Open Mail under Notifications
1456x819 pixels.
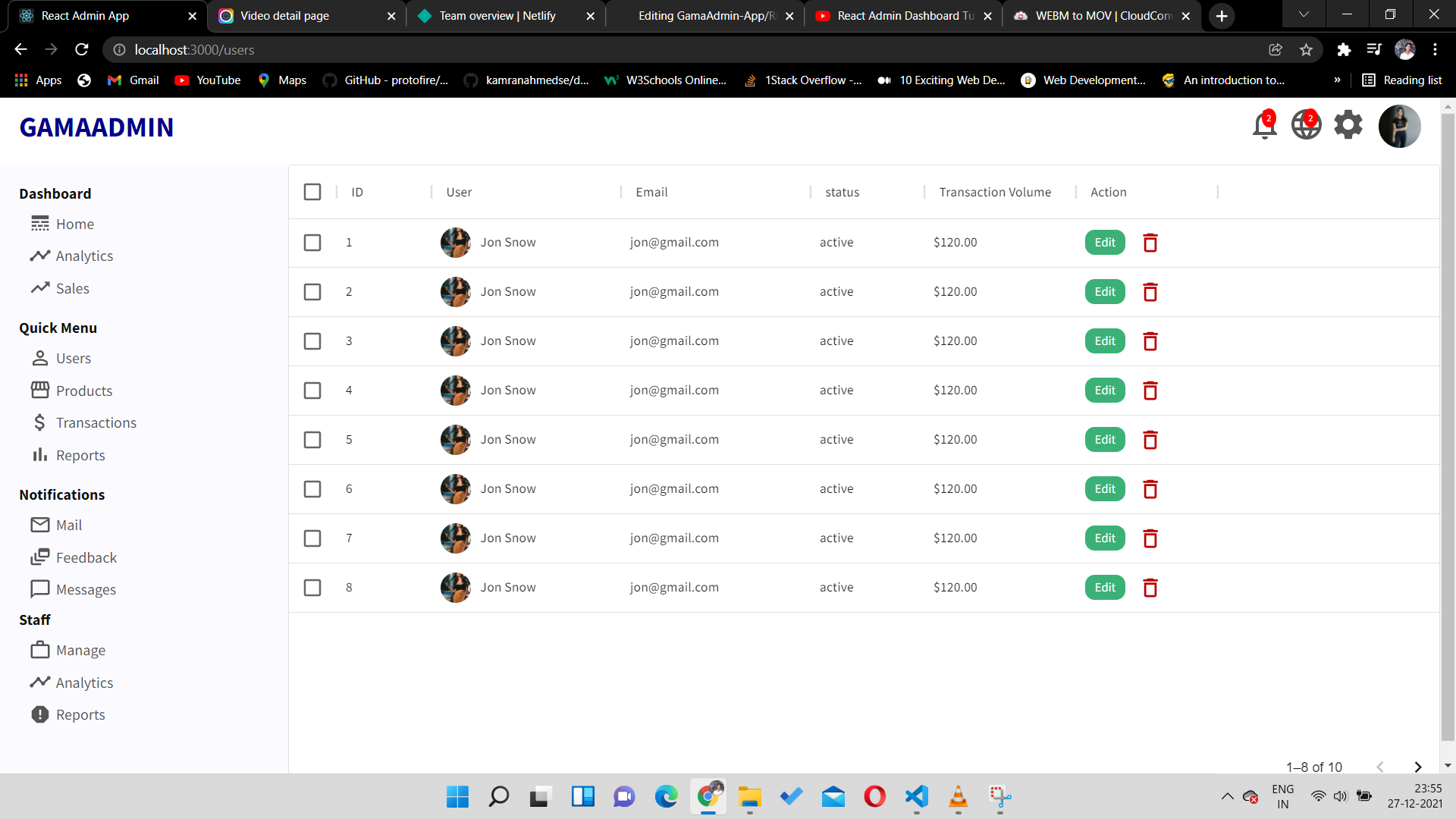coord(68,524)
